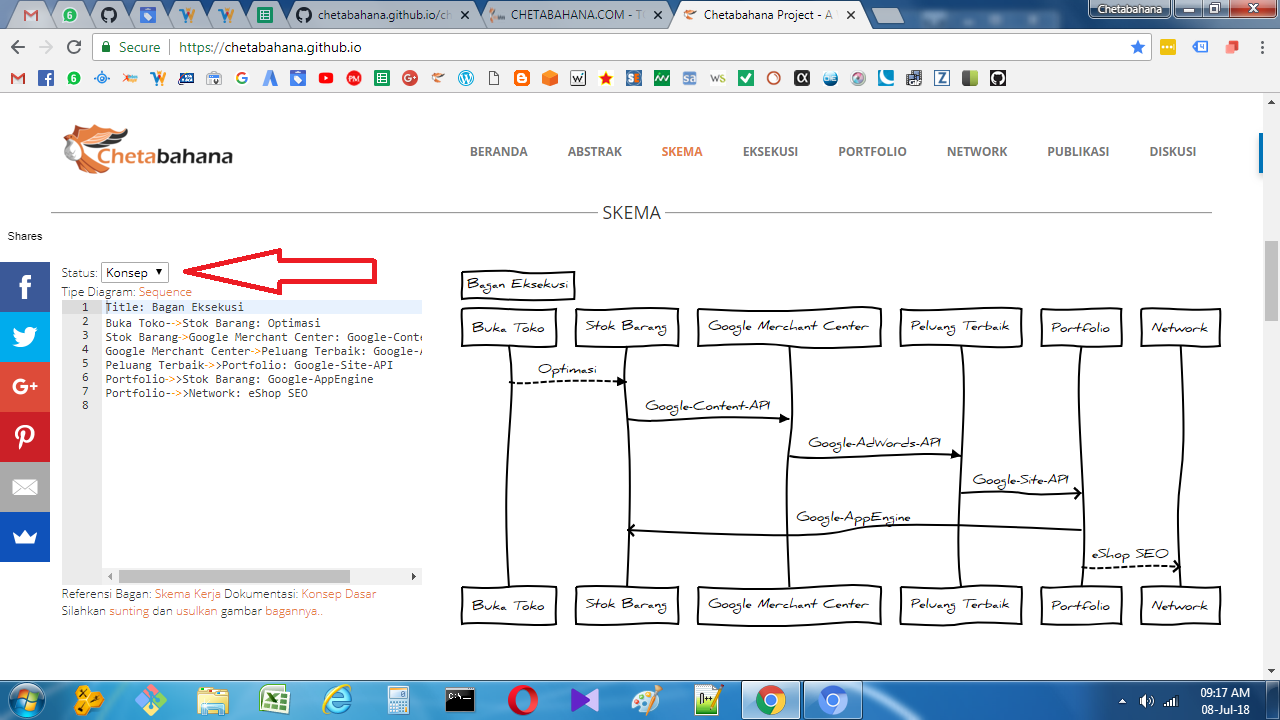This screenshot has height=720, width=1280.
Task: Switch to CHETABAHANA.COM browser tab
Action: coord(575,15)
